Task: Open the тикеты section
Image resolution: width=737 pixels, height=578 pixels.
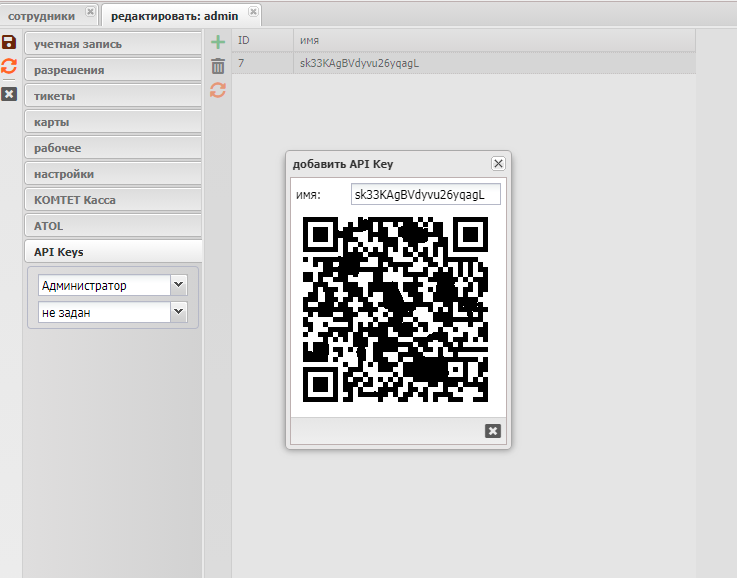Action: [x=112, y=96]
